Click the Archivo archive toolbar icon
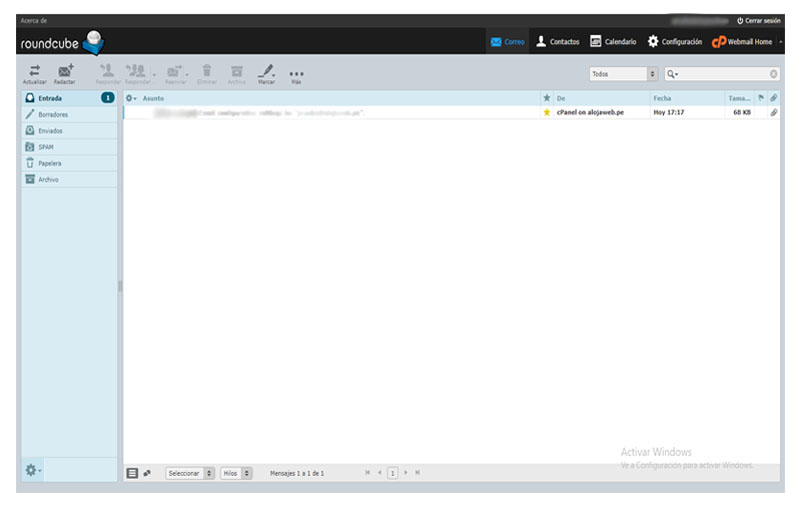The width and height of the screenshot is (800, 505). coord(237,73)
